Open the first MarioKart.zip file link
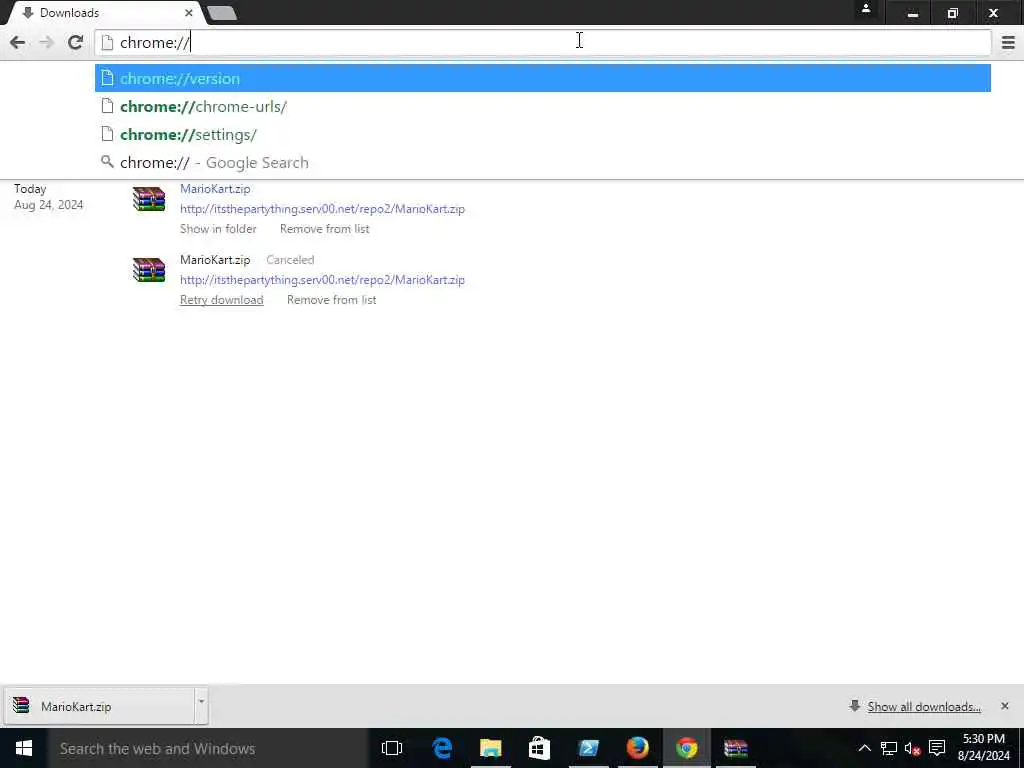The width and height of the screenshot is (1024, 768). [x=215, y=189]
